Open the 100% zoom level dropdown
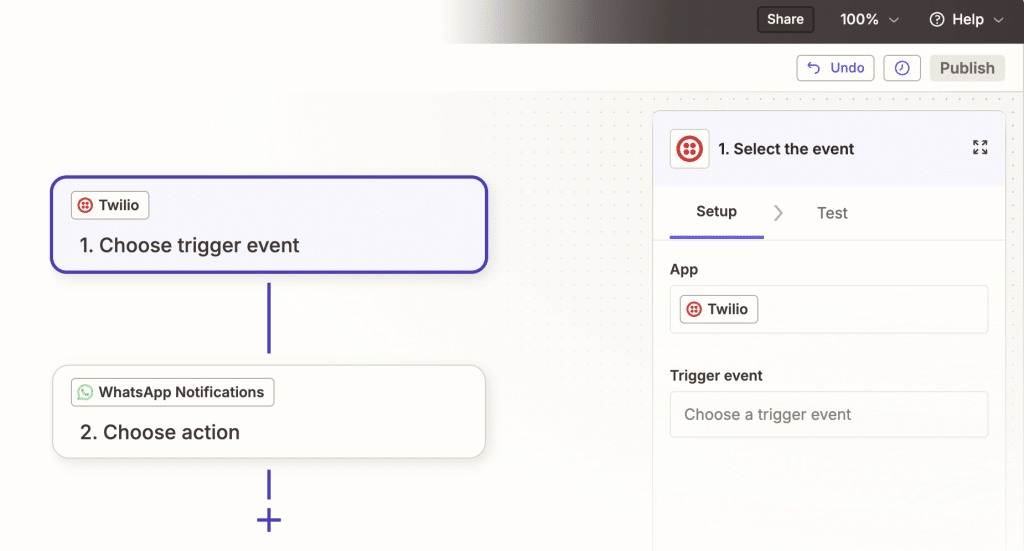The height and width of the screenshot is (551, 1024). (869, 19)
